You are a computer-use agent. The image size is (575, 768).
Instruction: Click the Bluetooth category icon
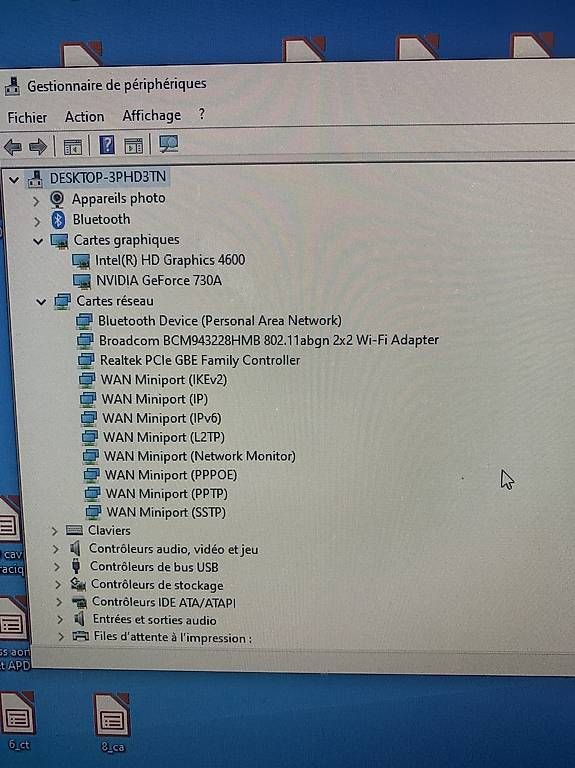58,220
